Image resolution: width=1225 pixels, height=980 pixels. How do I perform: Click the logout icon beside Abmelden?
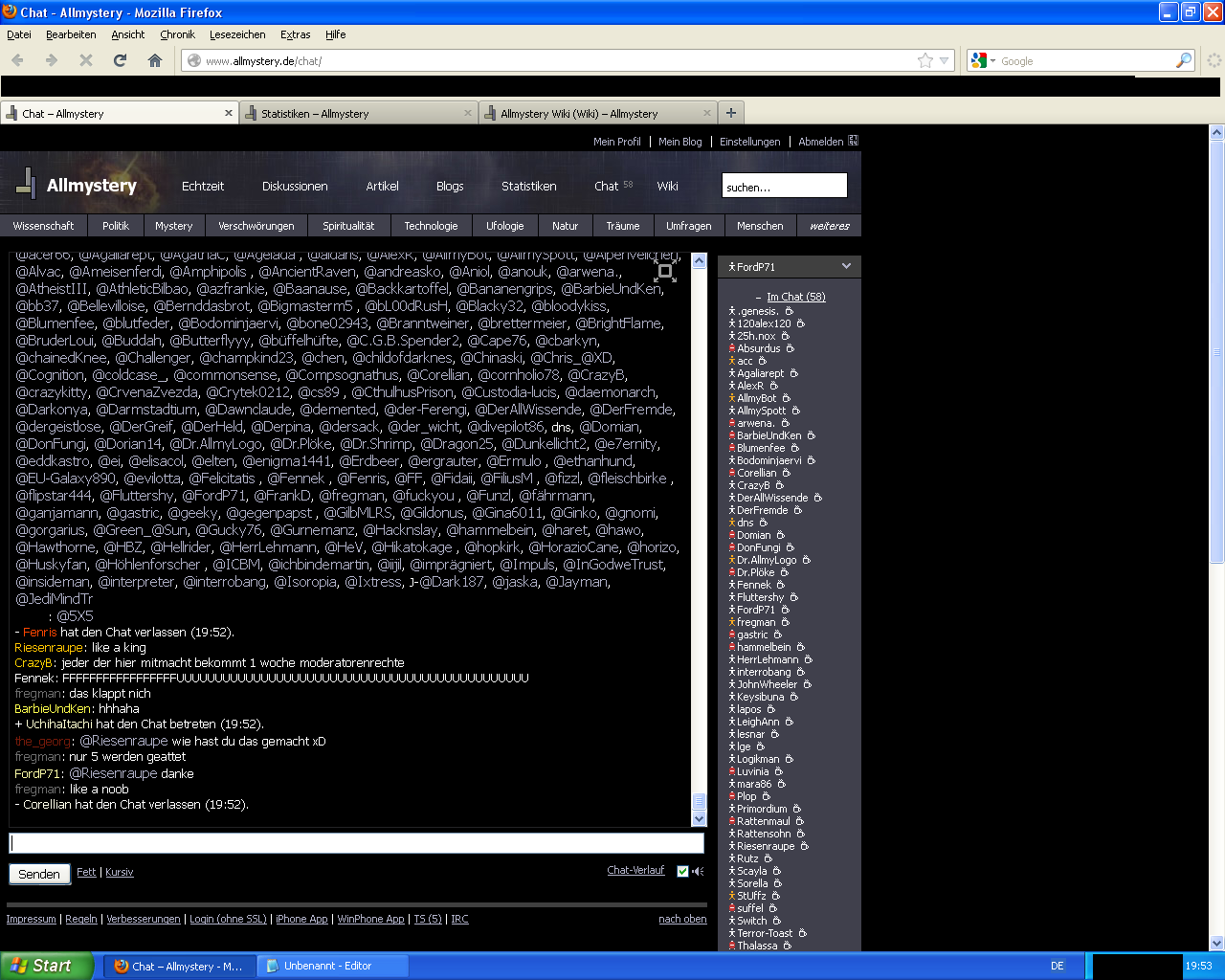pyautogui.click(x=853, y=141)
